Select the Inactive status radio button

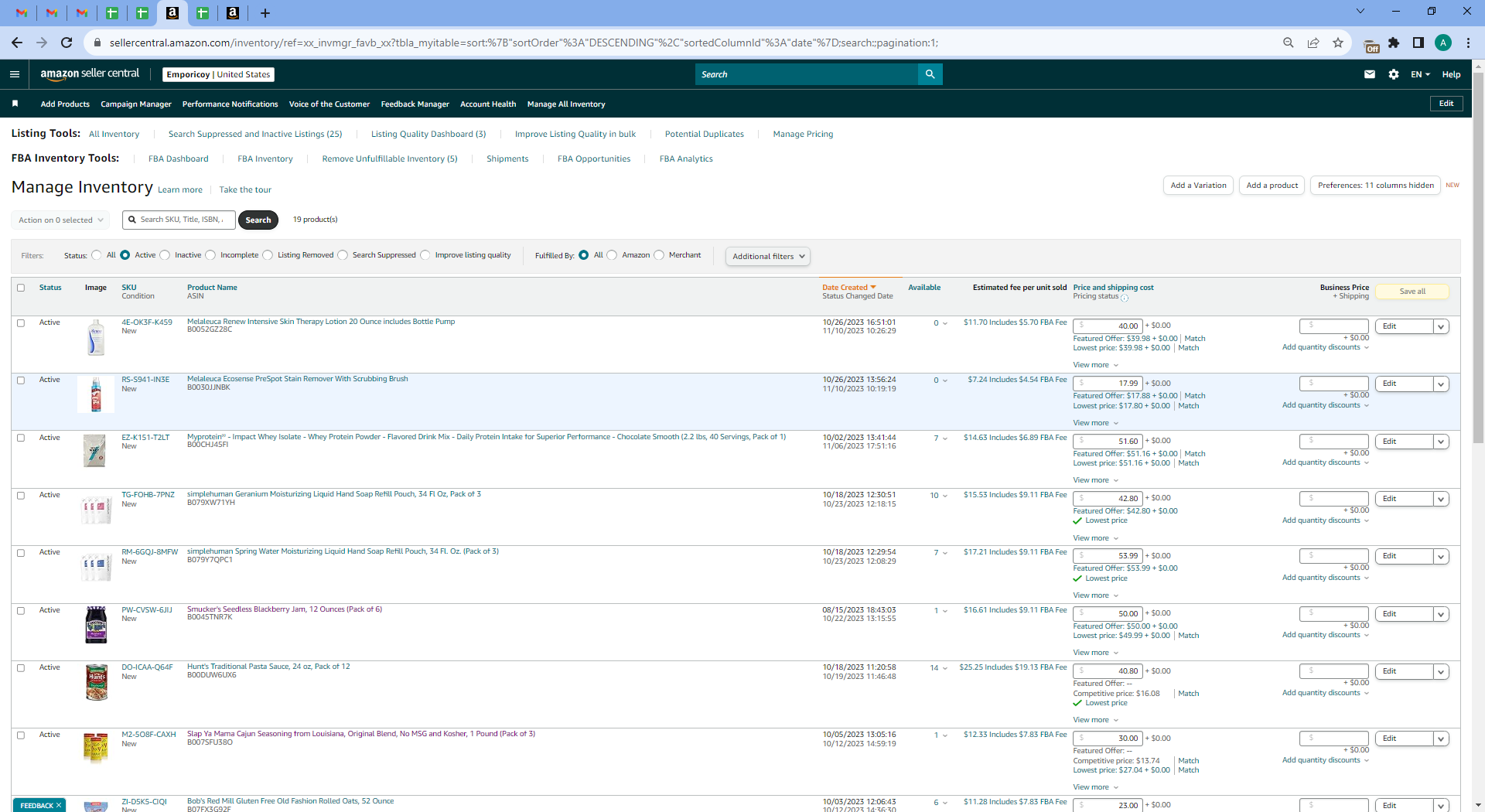click(x=165, y=255)
